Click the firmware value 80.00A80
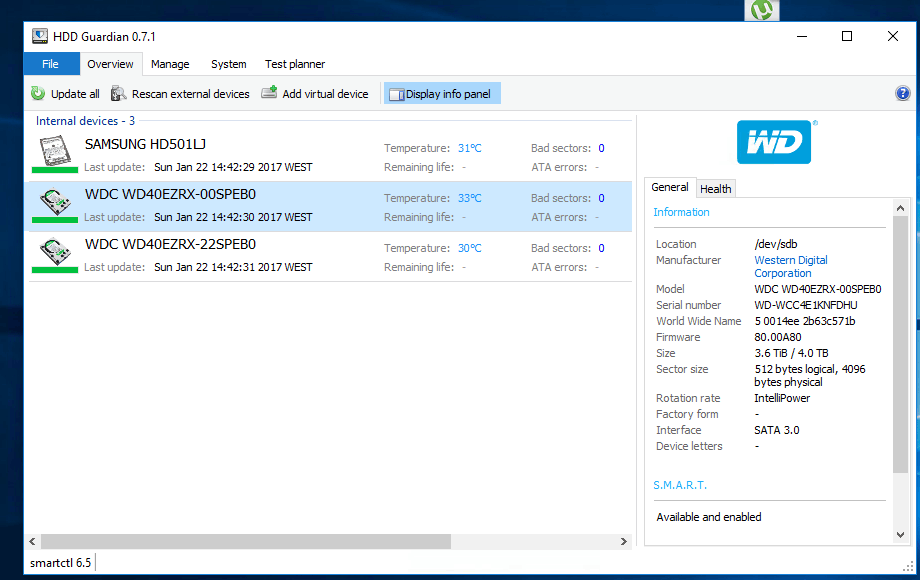 point(777,337)
